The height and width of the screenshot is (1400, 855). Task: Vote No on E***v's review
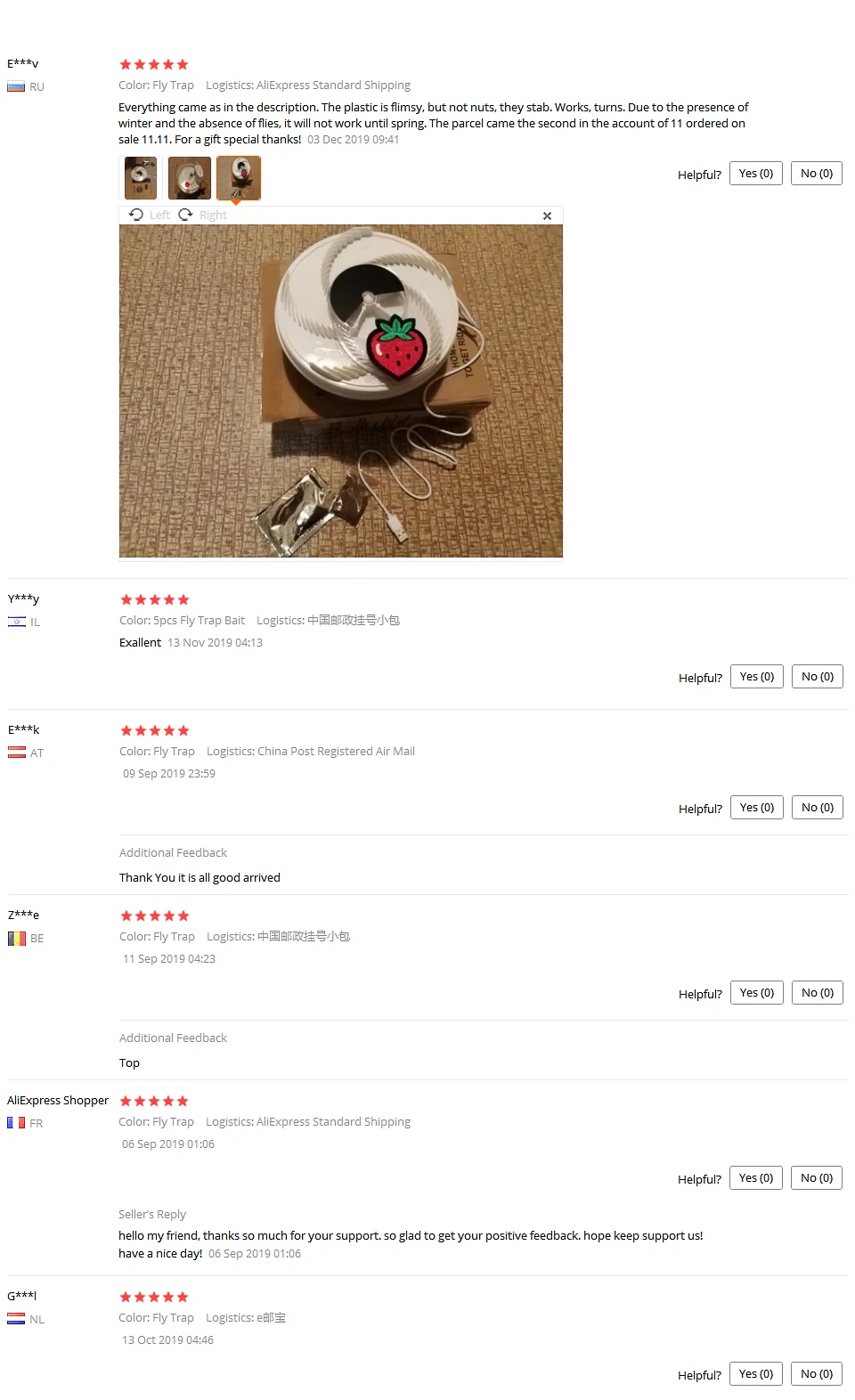tap(817, 174)
